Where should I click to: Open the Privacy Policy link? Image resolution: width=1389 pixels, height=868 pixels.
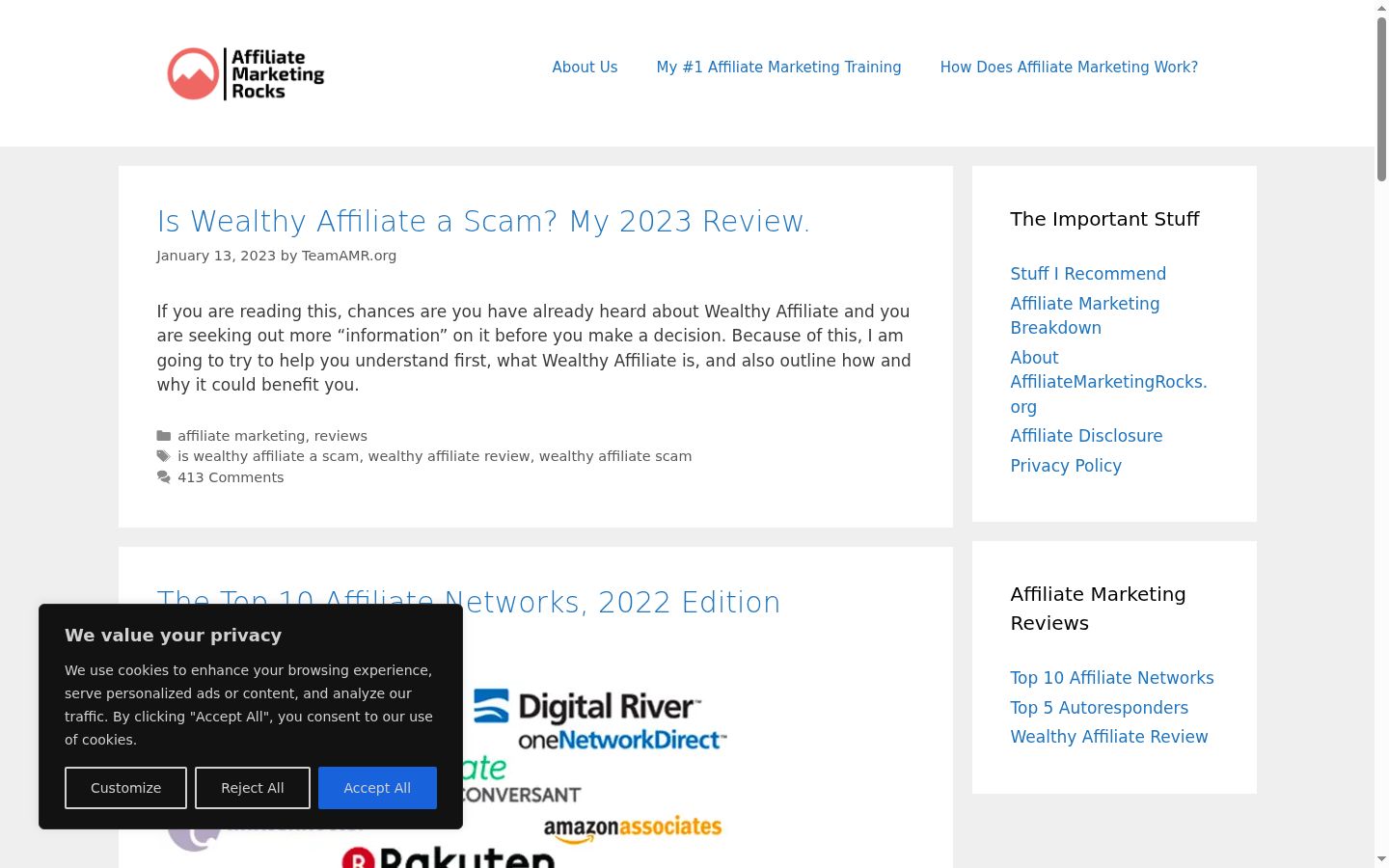click(x=1066, y=466)
